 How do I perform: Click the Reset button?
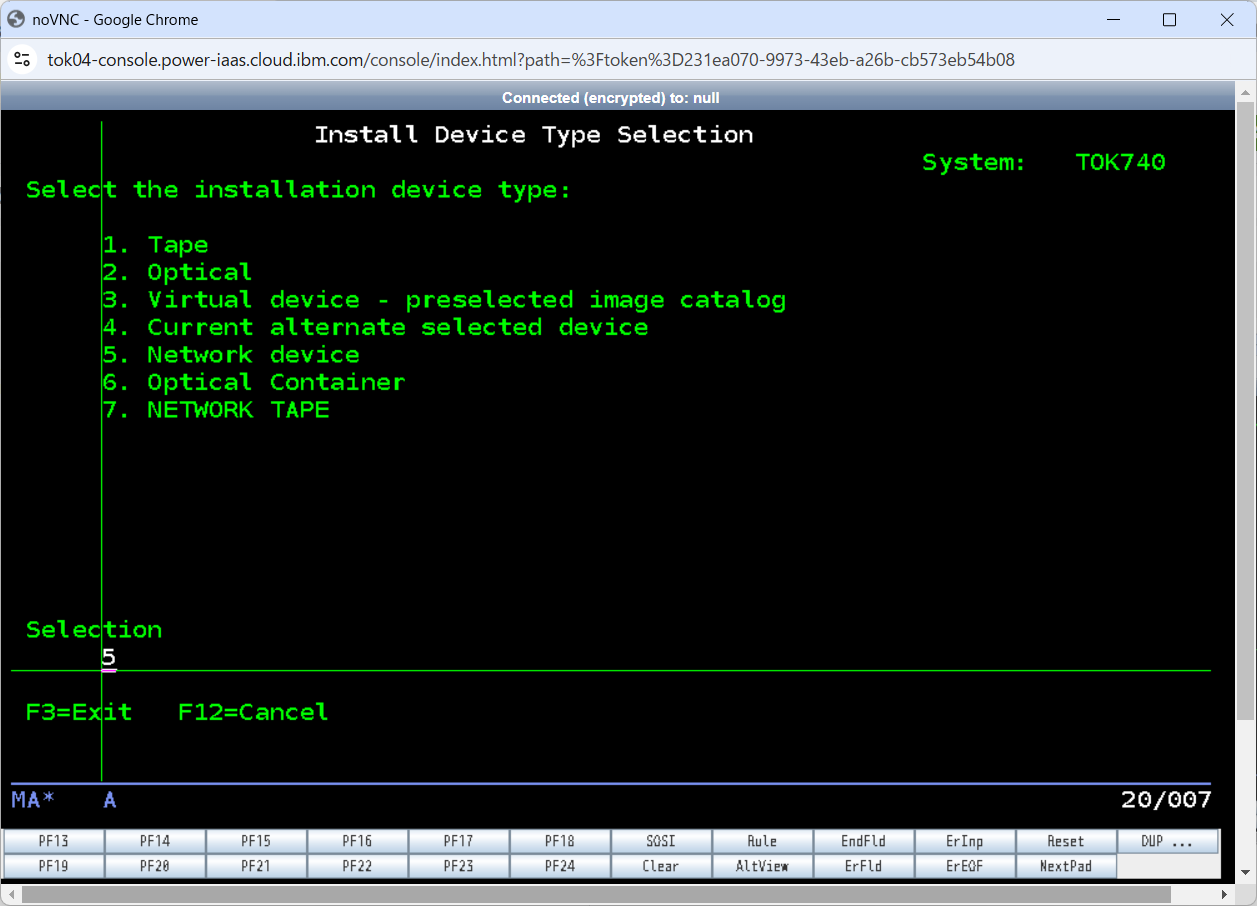(x=1066, y=841)
